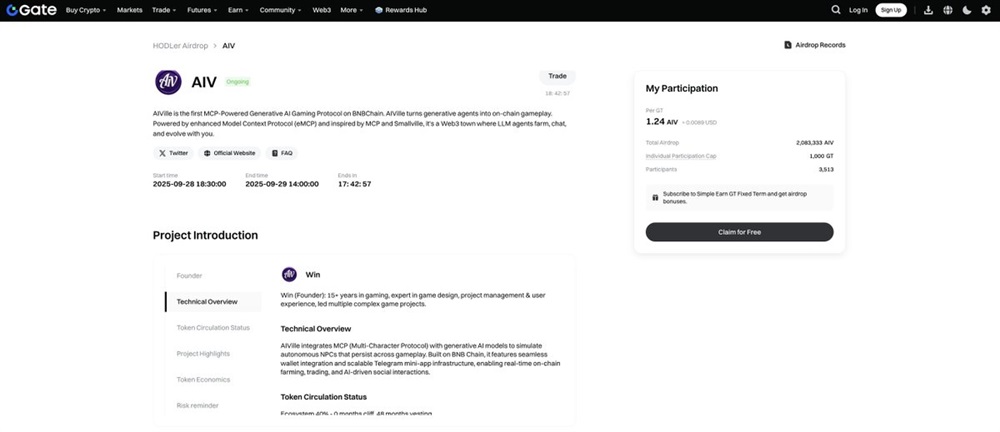Viewport: 1000px width, 432px height.
Task: Expand the Buy Crypto dropdown
Action: [86, 10]
